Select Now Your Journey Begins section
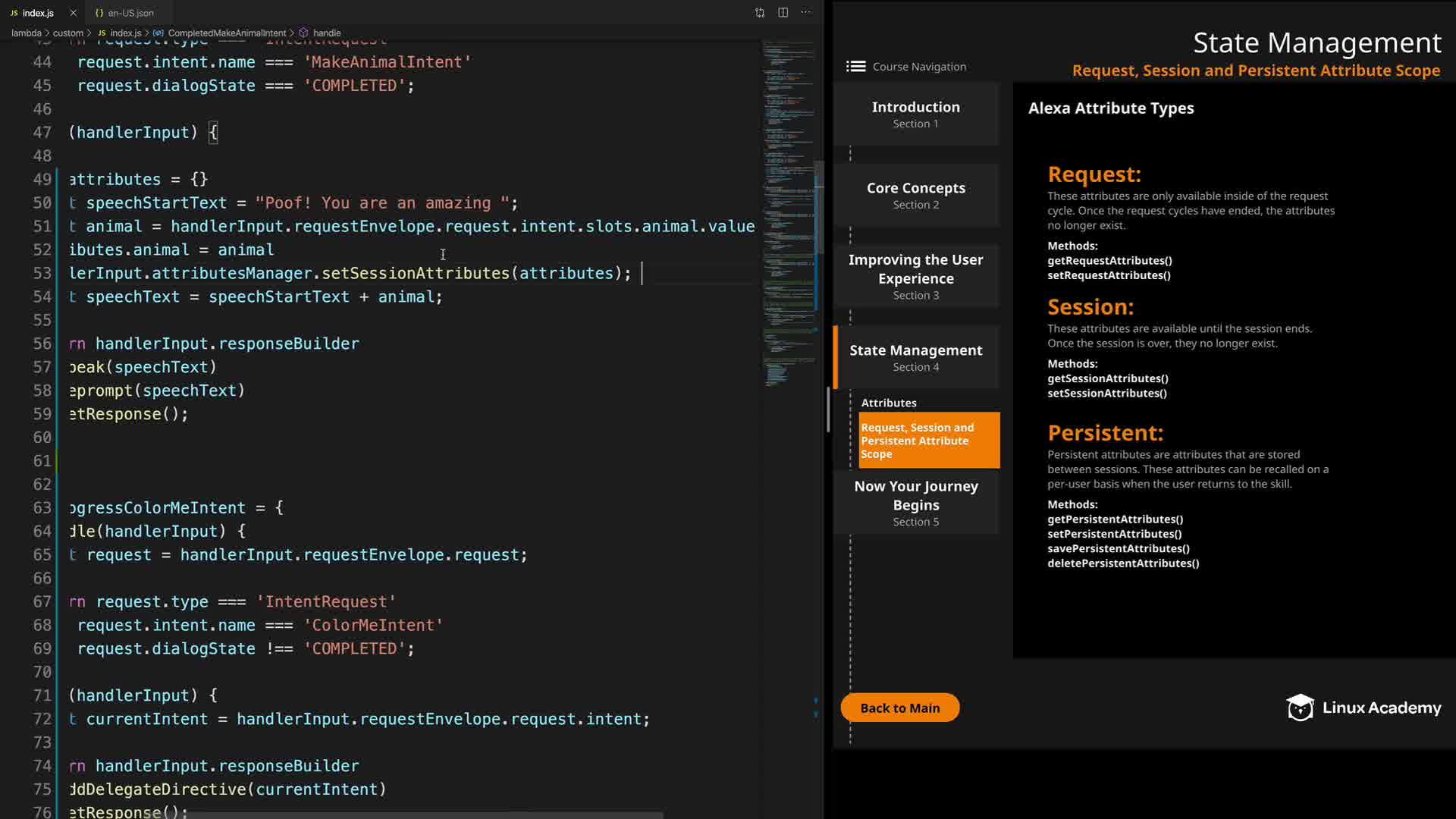The height and width of the screenshot is (819, 1456). click(x=915, y=503)
